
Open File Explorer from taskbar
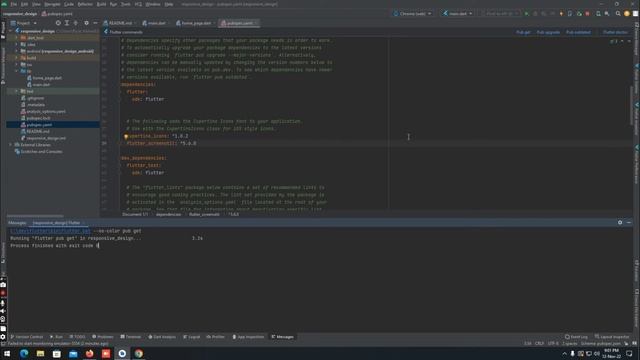[x=40, y=353]
